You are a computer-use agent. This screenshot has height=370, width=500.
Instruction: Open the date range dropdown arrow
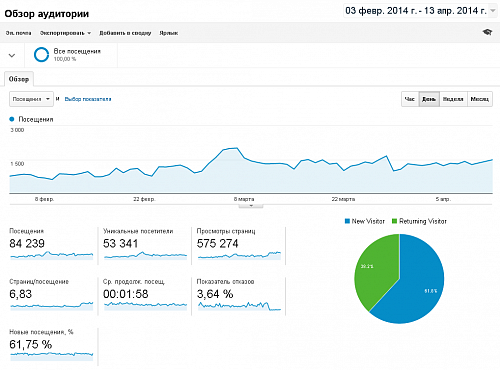[x=493, y=11]
